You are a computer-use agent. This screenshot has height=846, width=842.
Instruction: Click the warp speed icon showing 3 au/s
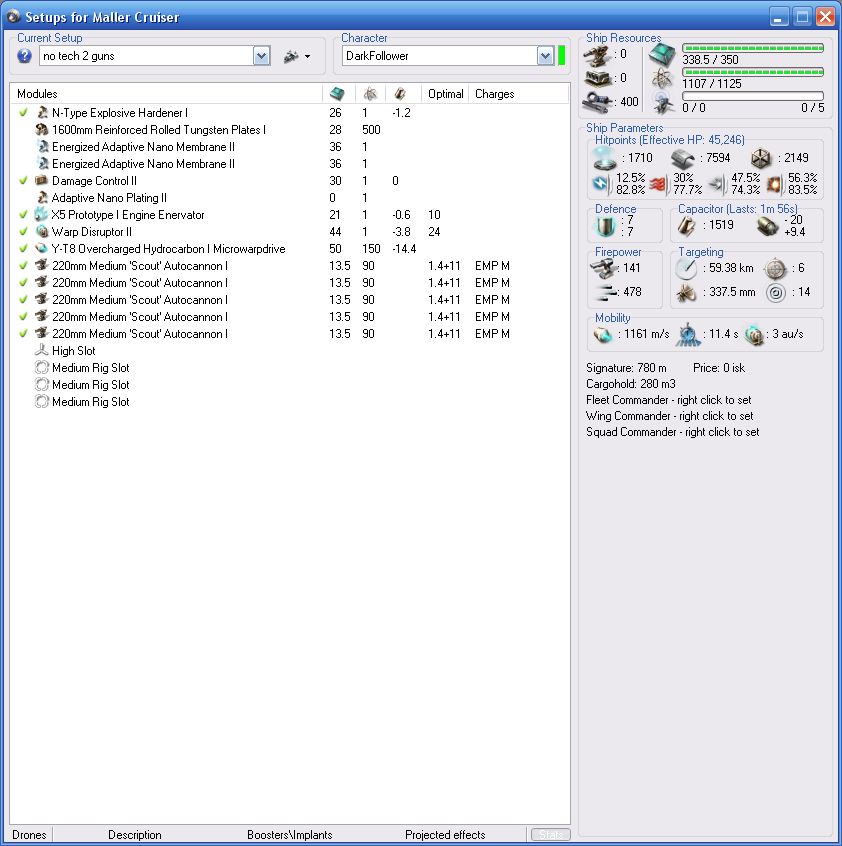click(754, 335)
